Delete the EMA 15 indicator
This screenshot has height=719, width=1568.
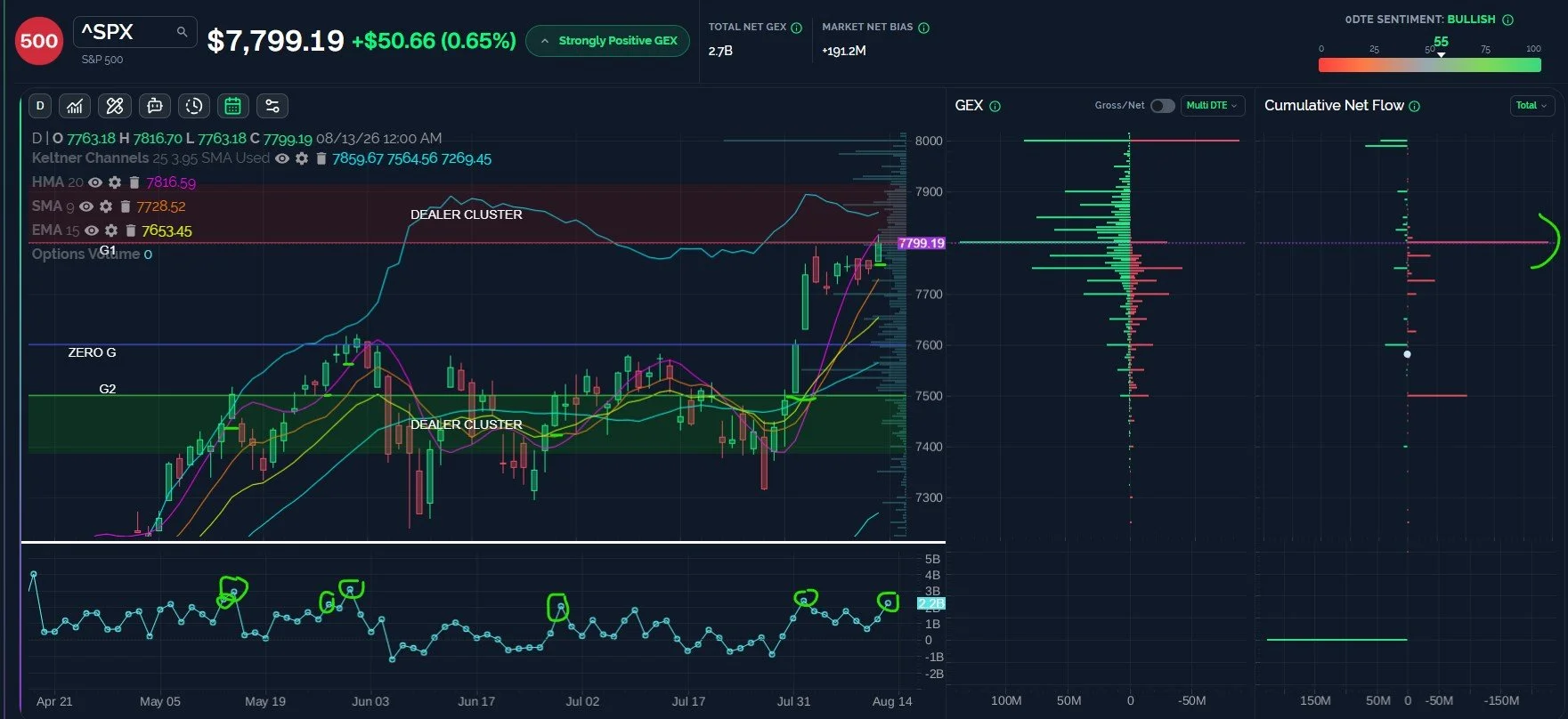coord(131,230)
